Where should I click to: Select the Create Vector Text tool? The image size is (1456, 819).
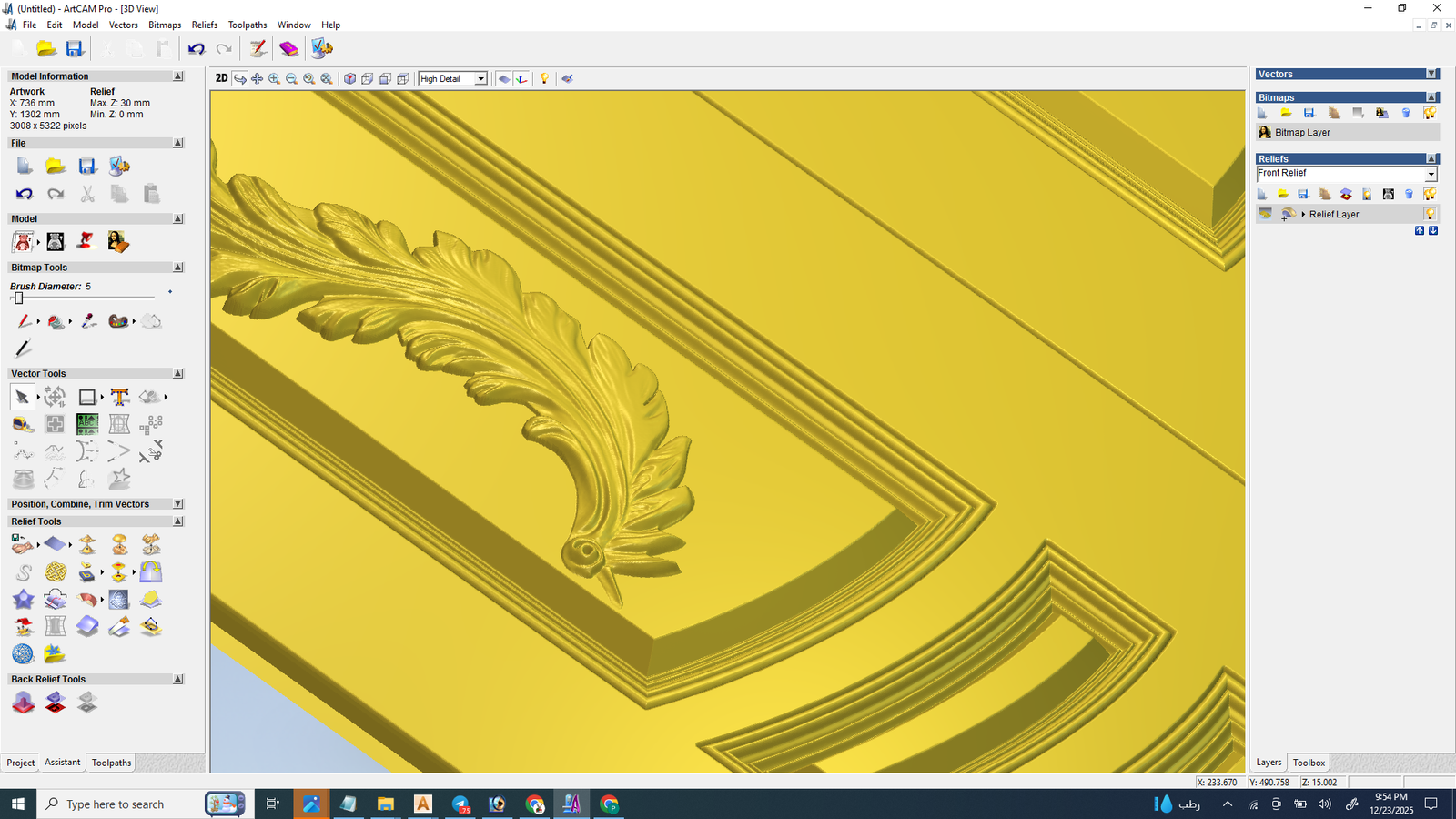(x=119, y=397)
